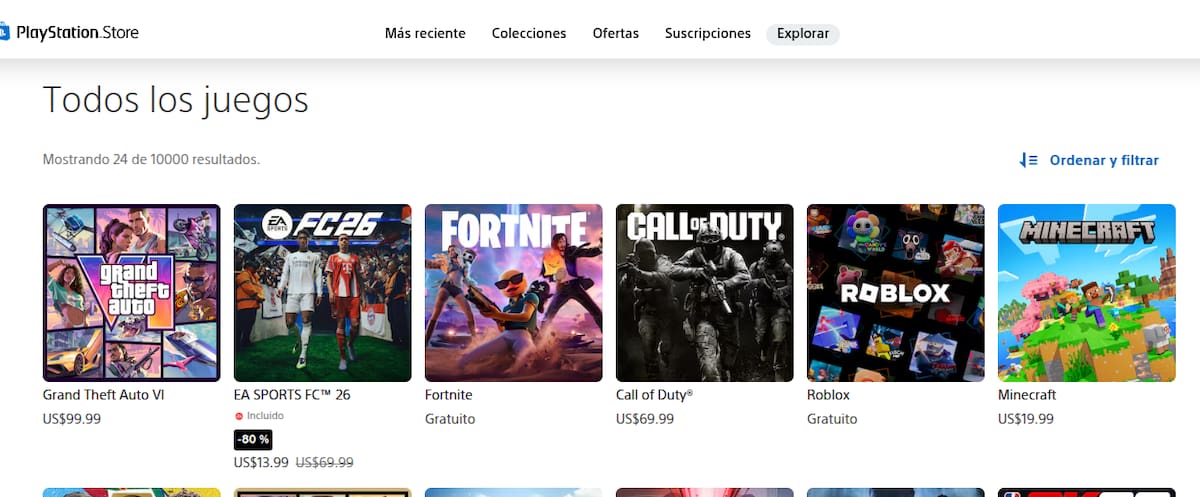Click the crossed-out US$69.99 original price
This screenshot has width=1200, height=497.
click(x=325, y=462)
